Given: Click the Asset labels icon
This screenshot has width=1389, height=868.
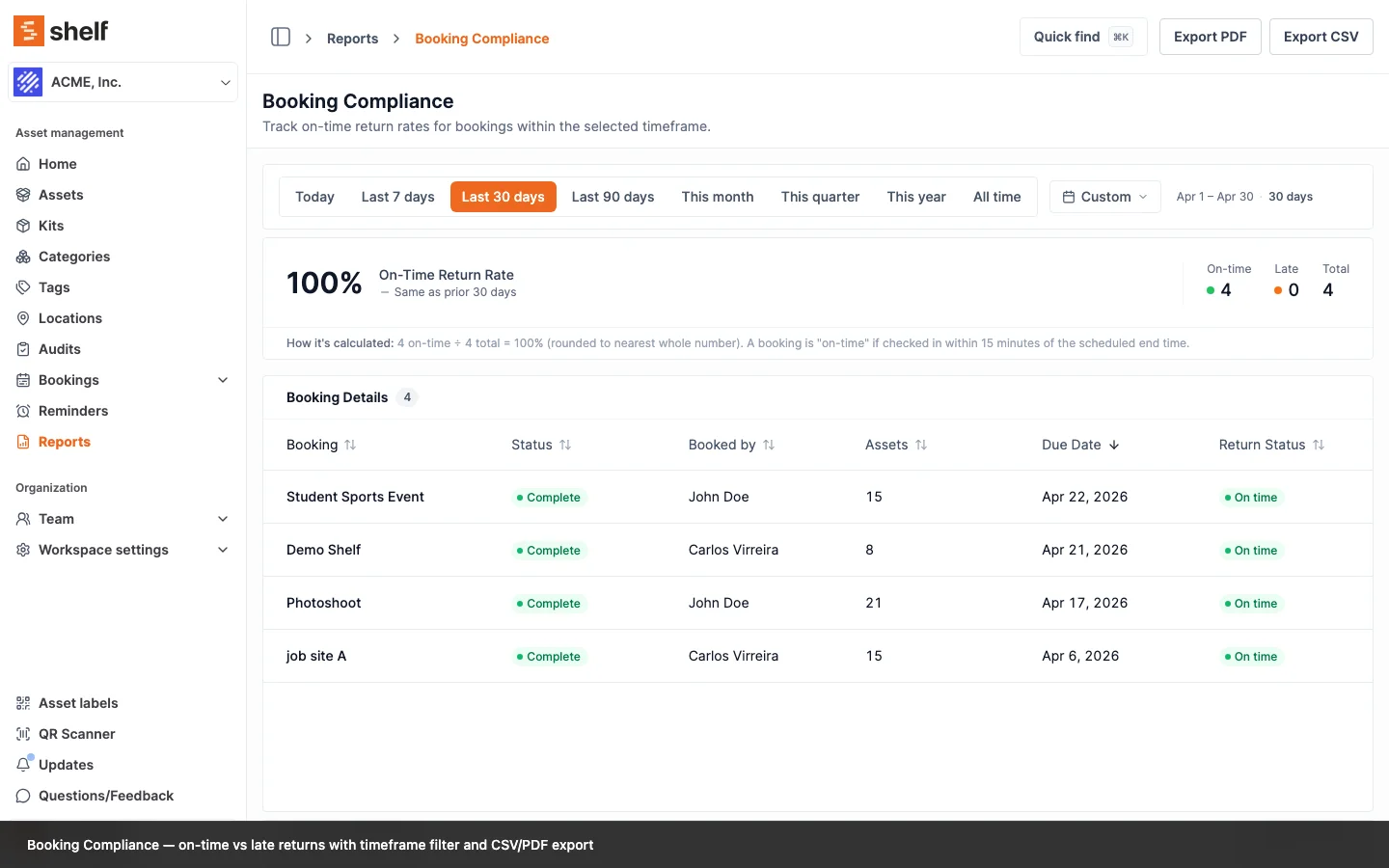Looking at the screenshot, I should (23, 703).
